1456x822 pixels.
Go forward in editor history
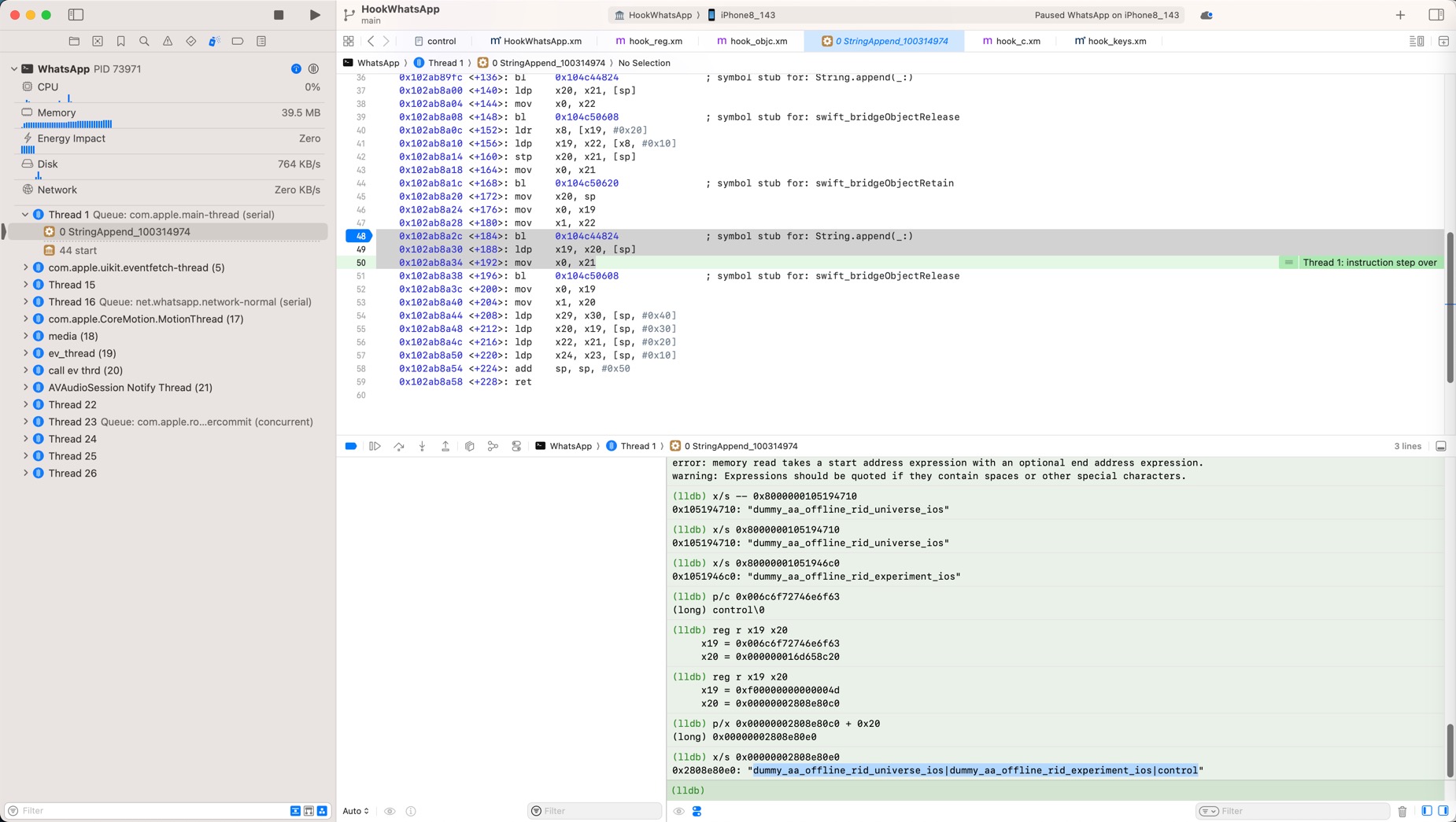[386, 41]
